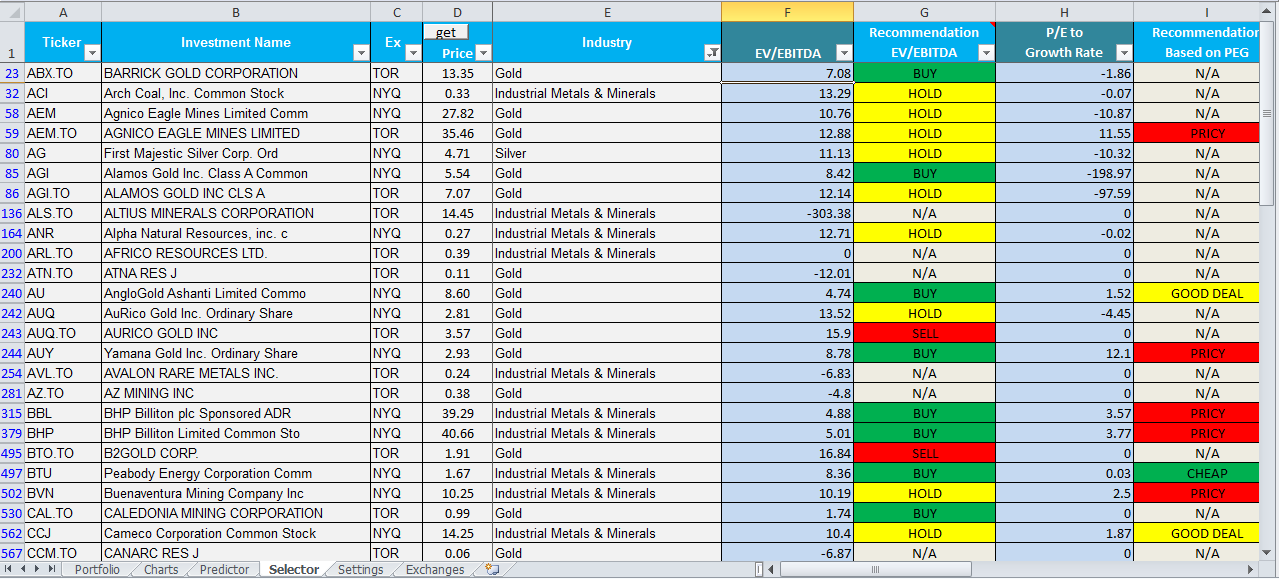Go to the next sheet tab arrow
1279x579 pixels.
[x=38, y=570]
